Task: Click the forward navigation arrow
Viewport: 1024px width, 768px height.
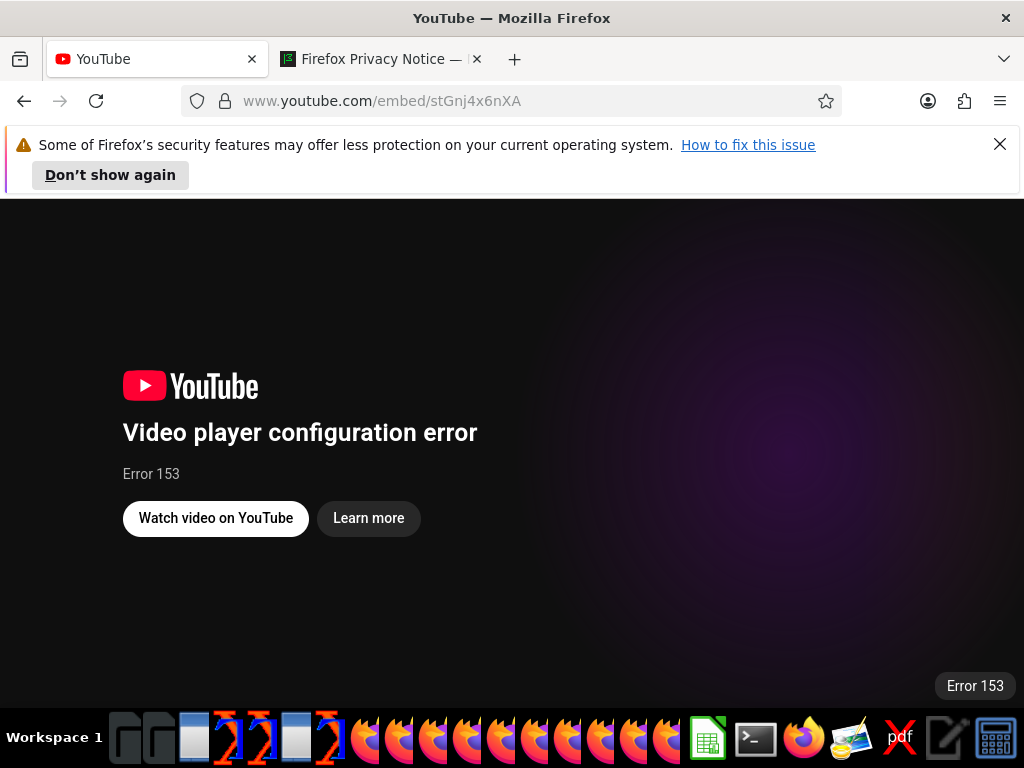Action: coord(60,101)
